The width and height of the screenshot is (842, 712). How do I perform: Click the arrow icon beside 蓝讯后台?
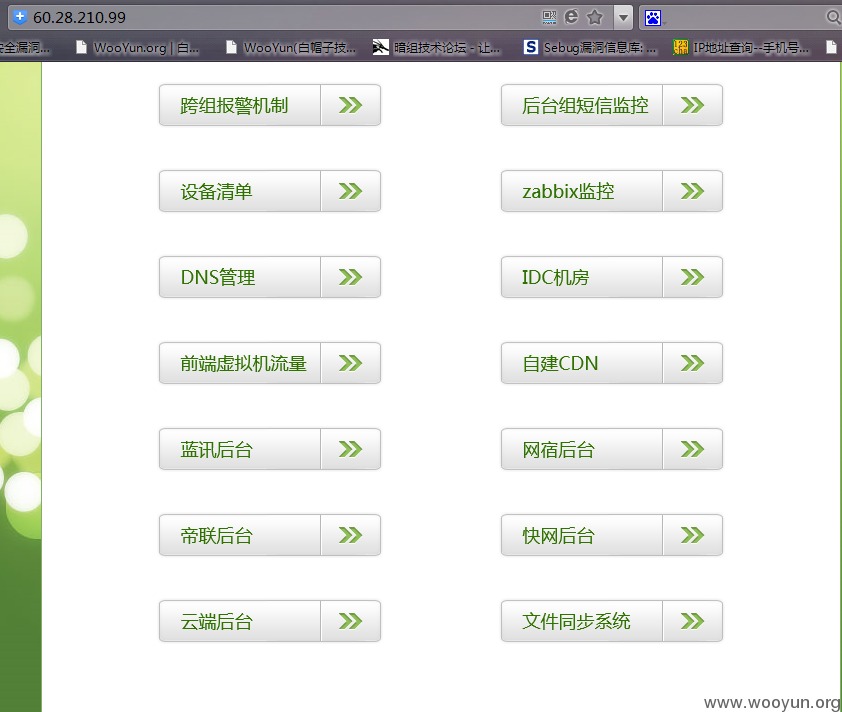351,449
